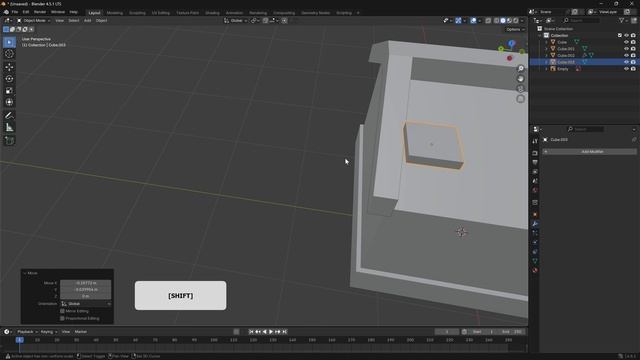Expand Cube.001 in outliner

(x=547, y=49)
